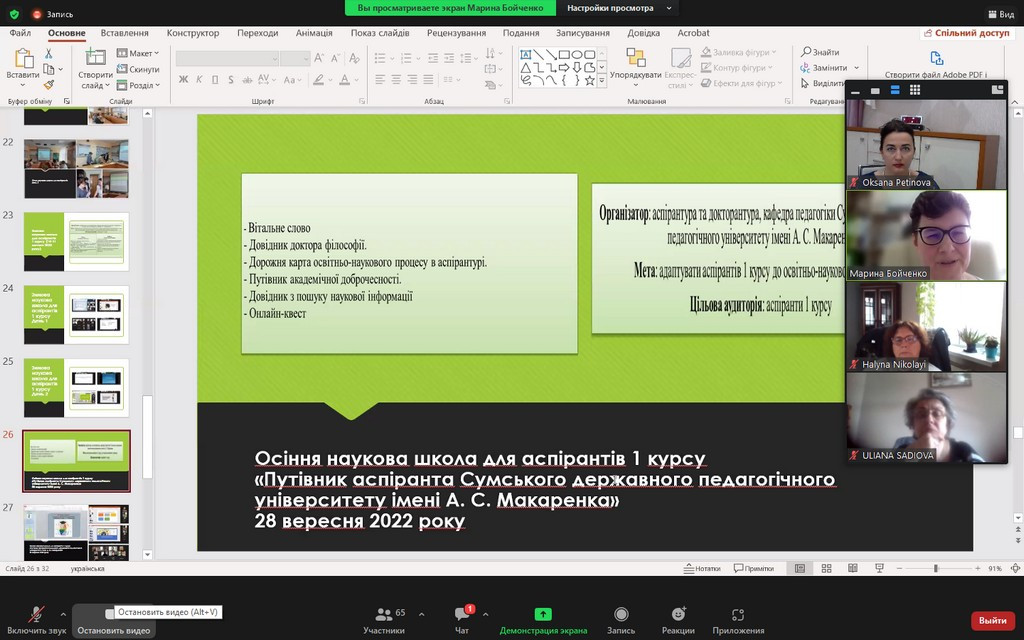
Task: Click Create Adobe PDF file icon
Action: point(936,58)
